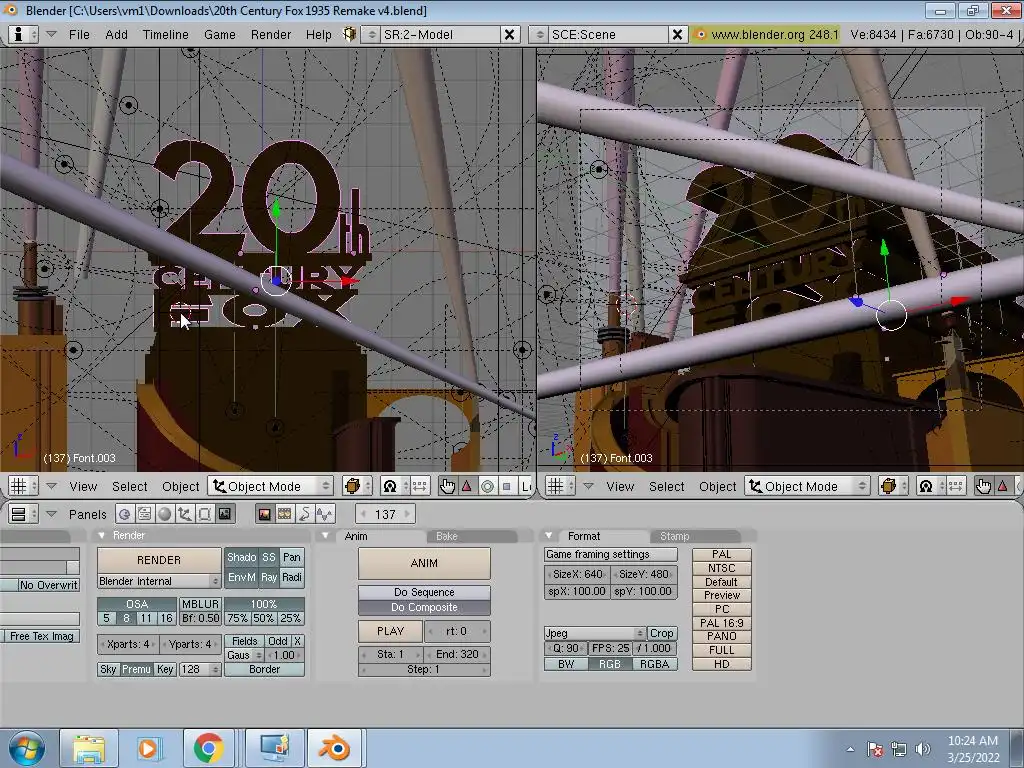1024x768 pixels.
Task: Toggle move object centers only in left viewport
Action: tap(419, 486)
